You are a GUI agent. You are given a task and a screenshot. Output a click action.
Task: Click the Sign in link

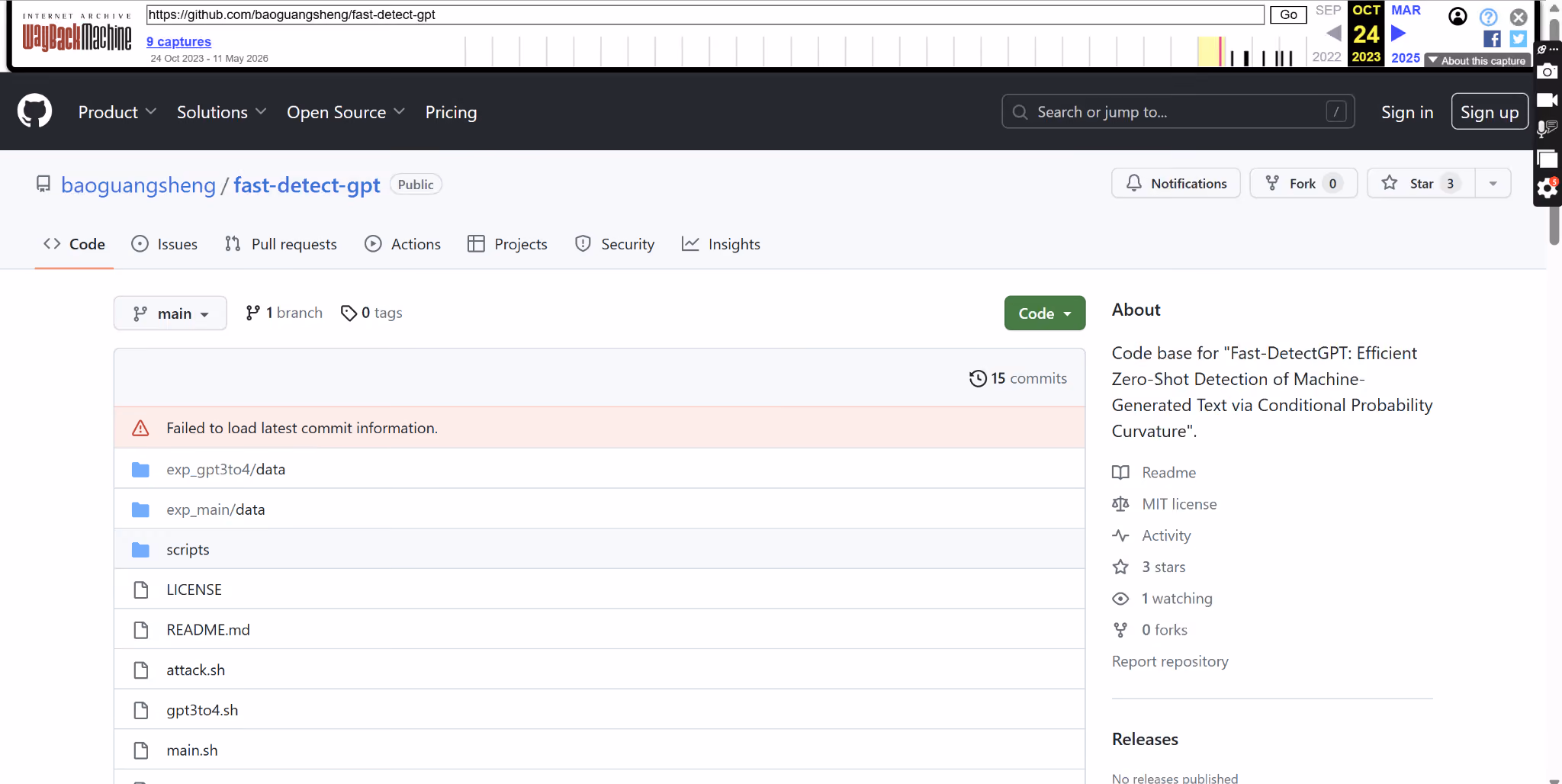1407,112
